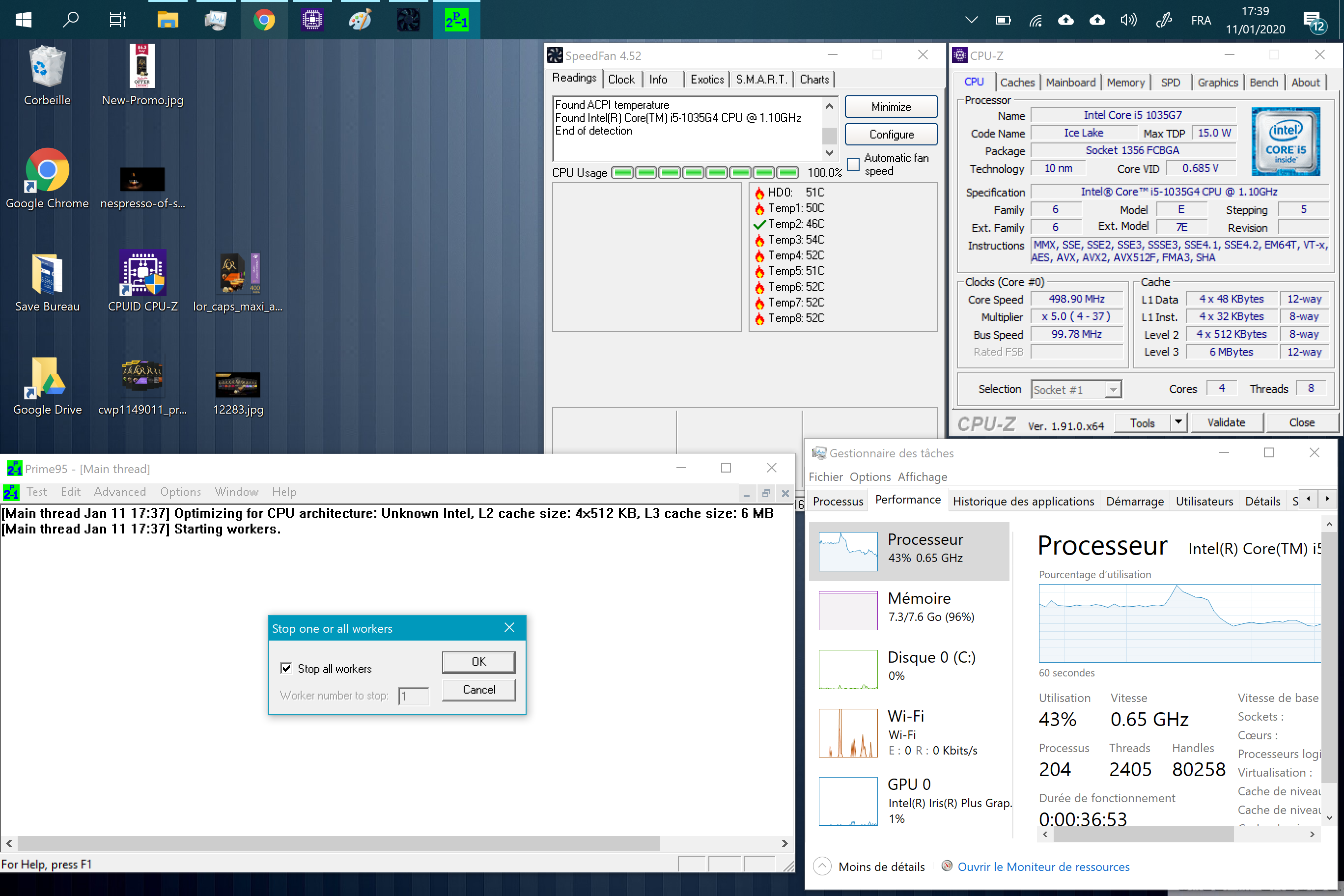This screenshot has height=896, width=1344.
Task: Click Ouvrir le Moniteur de ressources link
Action: pyautogui.click(x=1043, y=867)
